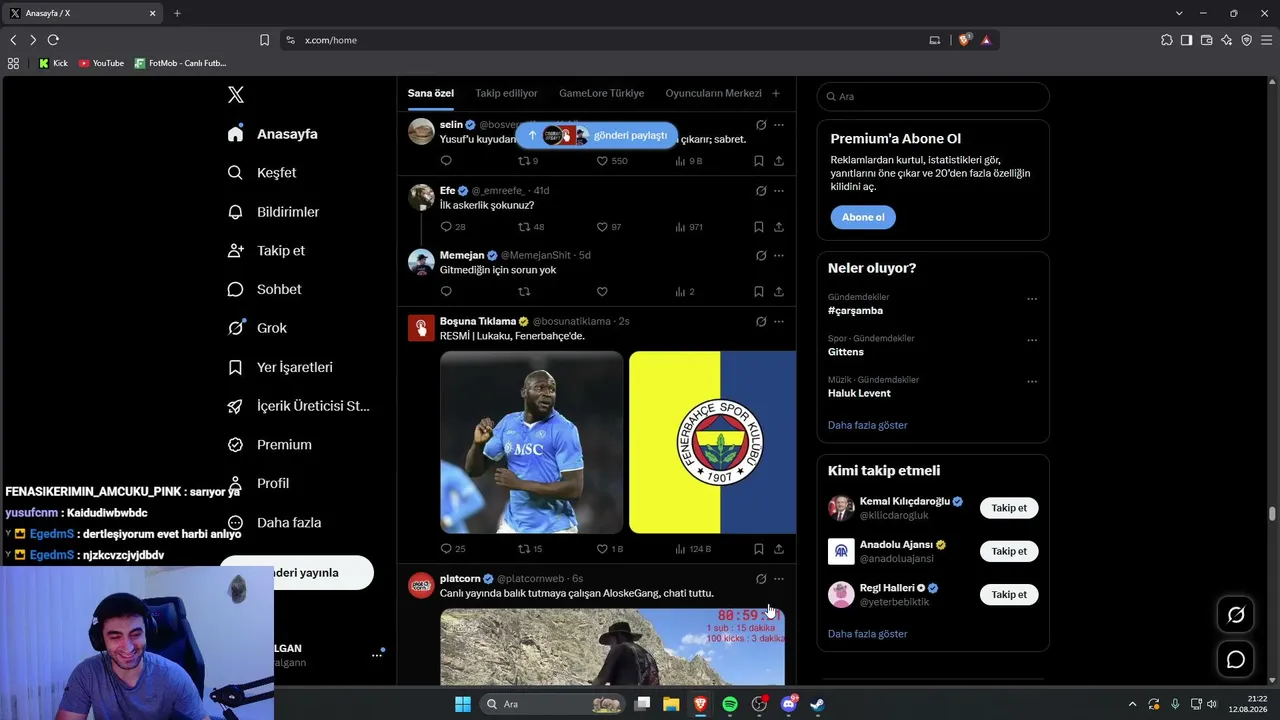1280x720 pixels.
Task: Open Brave main hamburger menu
Action: click(x=1267, y=40)
